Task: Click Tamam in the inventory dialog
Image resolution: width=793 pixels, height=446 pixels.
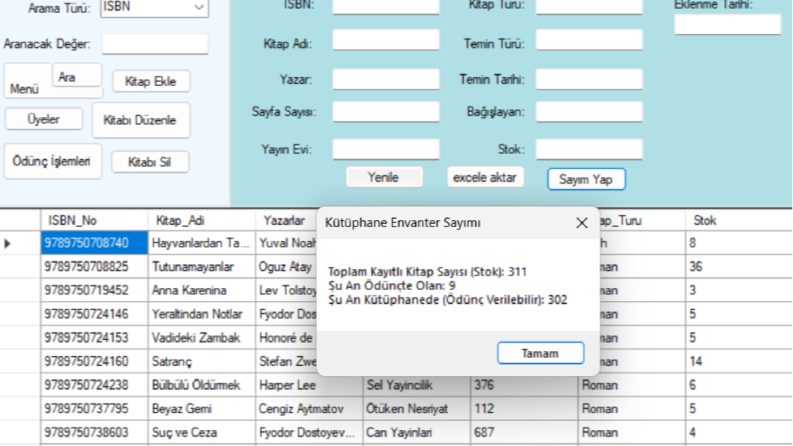Action: click(x=540, y=353)
